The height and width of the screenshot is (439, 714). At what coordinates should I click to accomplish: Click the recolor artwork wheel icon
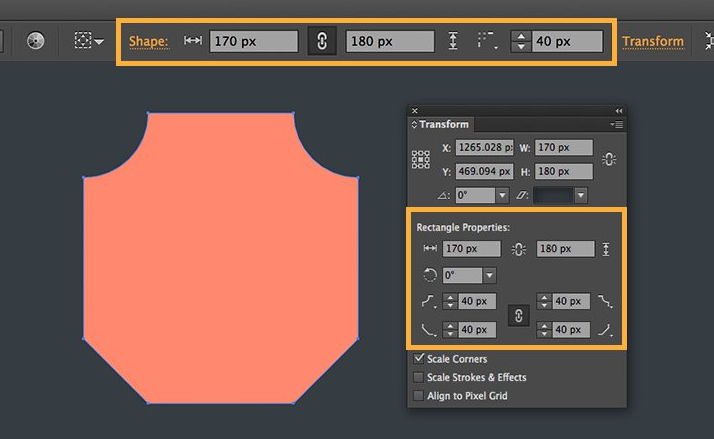point(36,41)
